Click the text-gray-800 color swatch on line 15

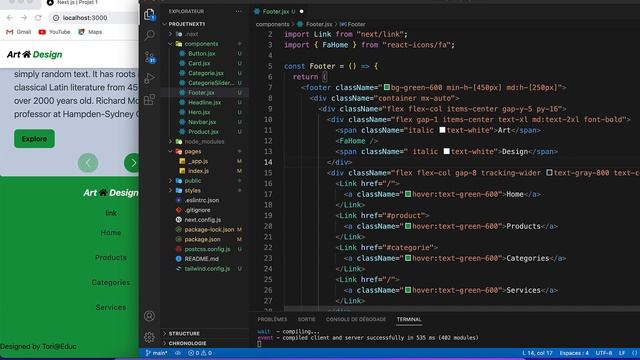549,173
